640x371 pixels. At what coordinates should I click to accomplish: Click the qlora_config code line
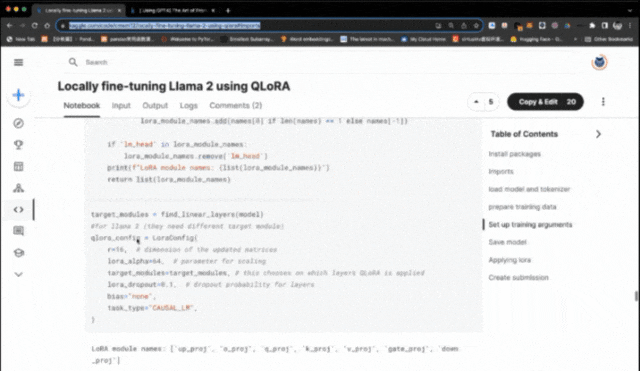(144, 238)
